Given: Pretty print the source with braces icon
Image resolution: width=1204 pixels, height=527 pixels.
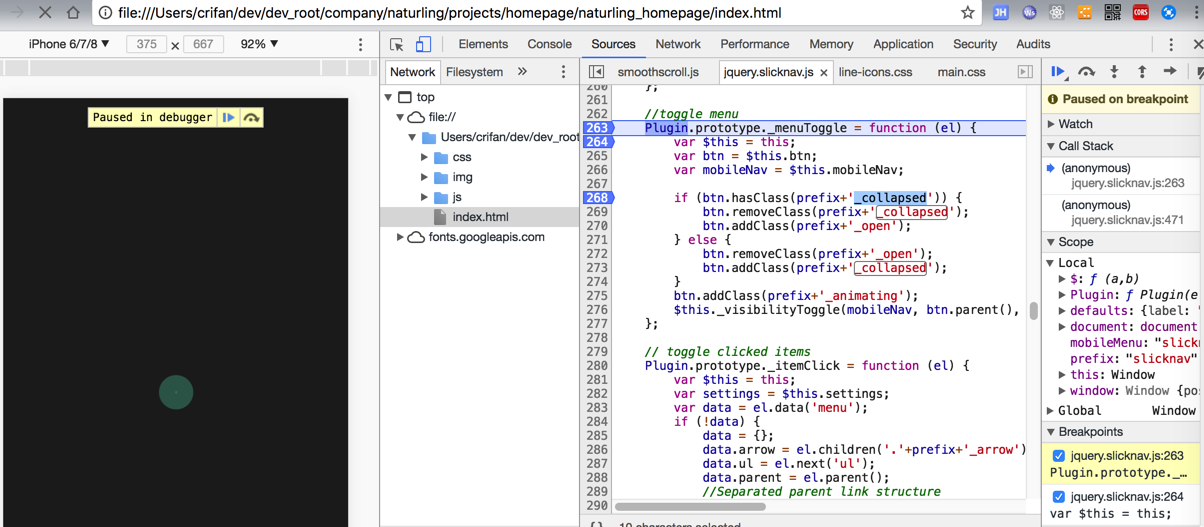Looking at the screenshot, I should click(596, 524).
